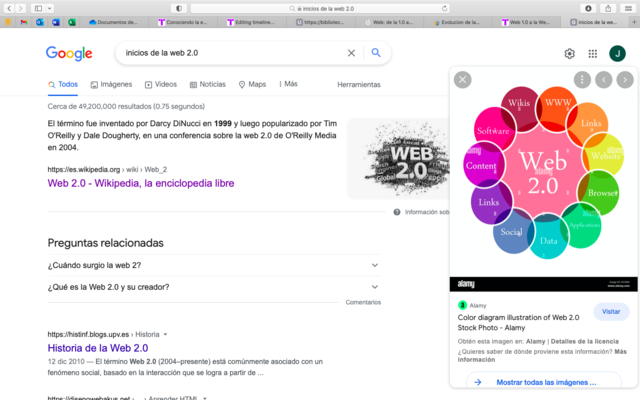This screenshot has width=640, height=400.
Task: Go forward with Safari's forward arrow
Action: point(20,8)
